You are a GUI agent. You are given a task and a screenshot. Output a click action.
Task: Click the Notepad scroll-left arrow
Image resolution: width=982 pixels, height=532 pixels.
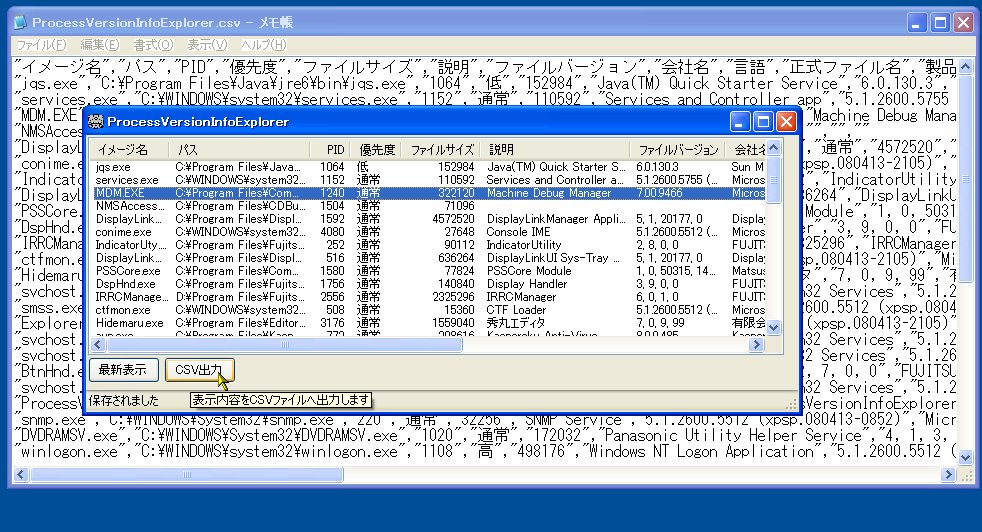coord(21,474)
